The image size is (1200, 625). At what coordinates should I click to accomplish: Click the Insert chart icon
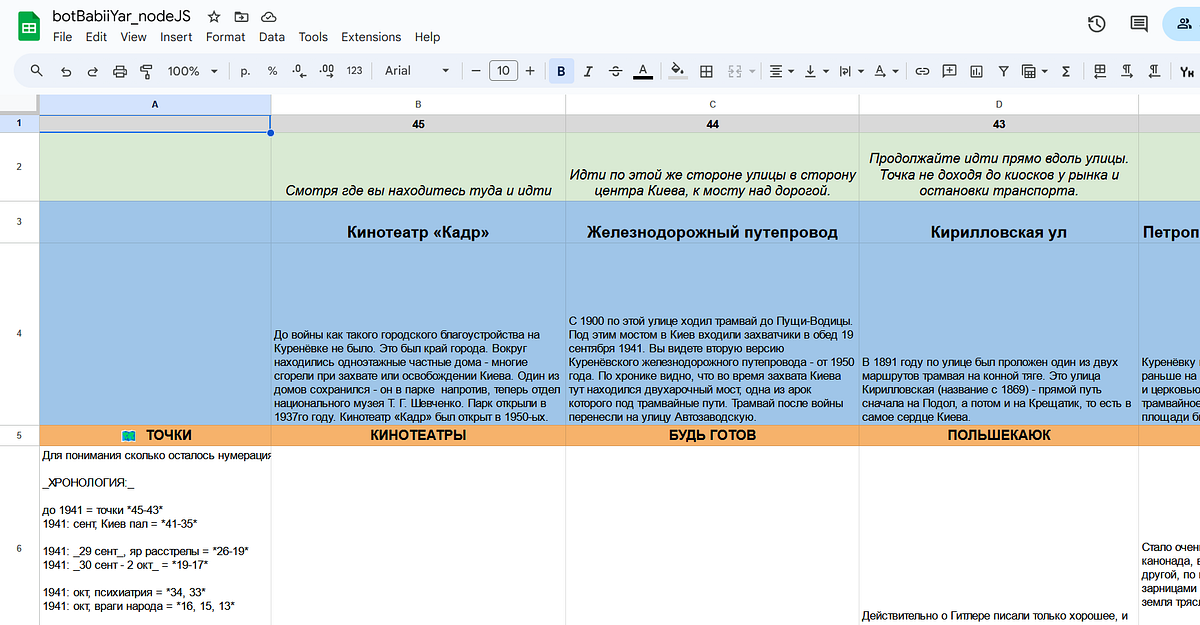pyautogui.click(x=977, y=71)
